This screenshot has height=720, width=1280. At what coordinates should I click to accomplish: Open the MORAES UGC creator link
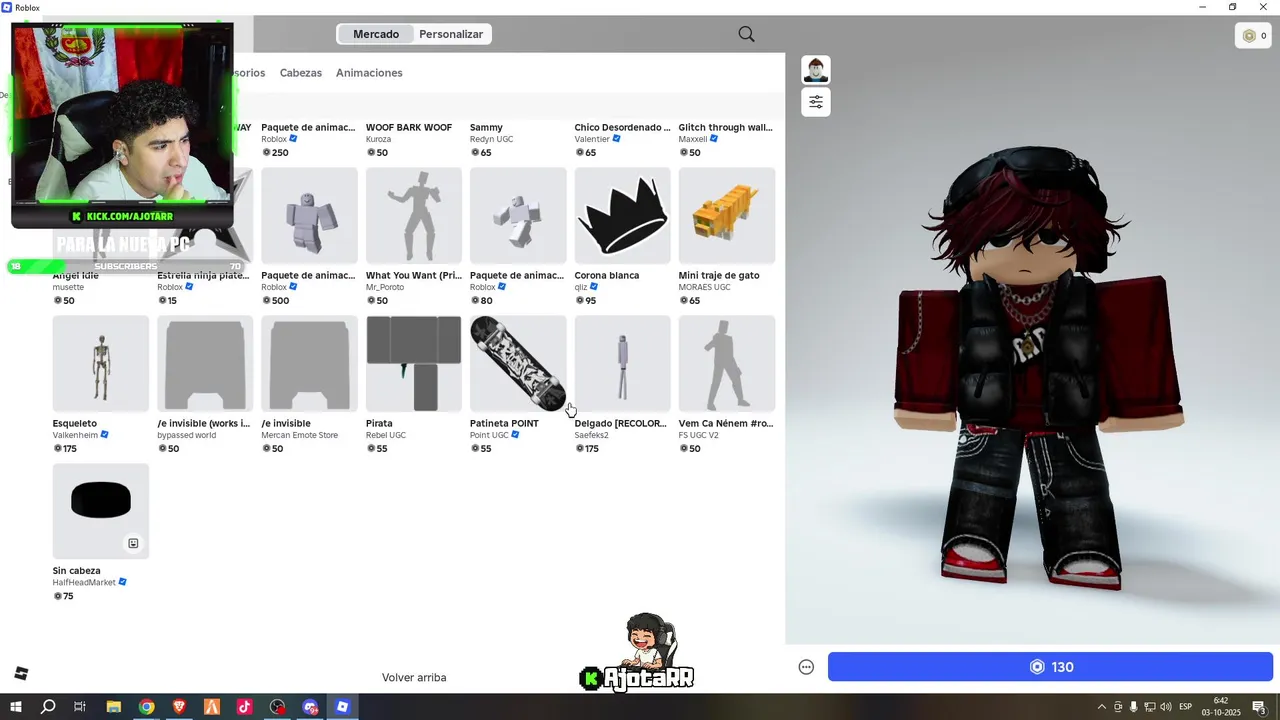click(705, 287)
